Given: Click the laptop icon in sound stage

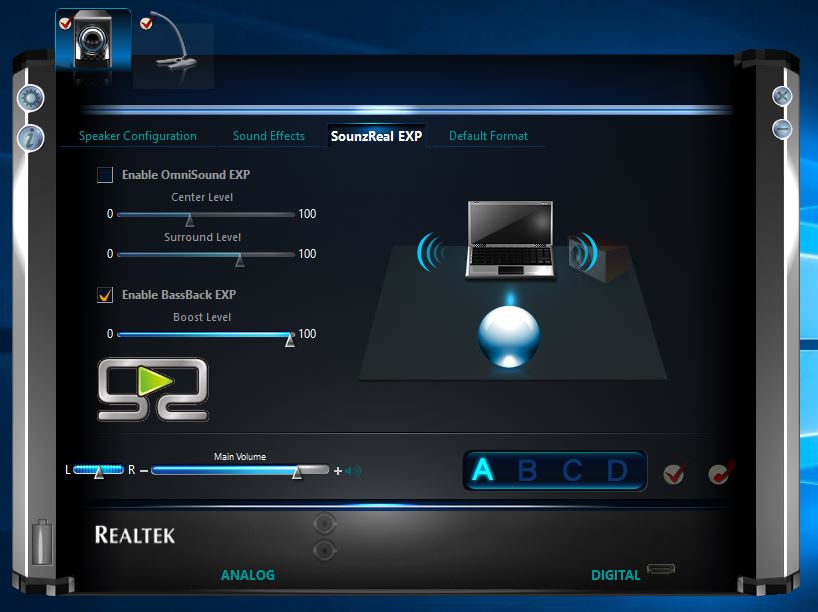Looking at the screenshot, I should point(510,239).
